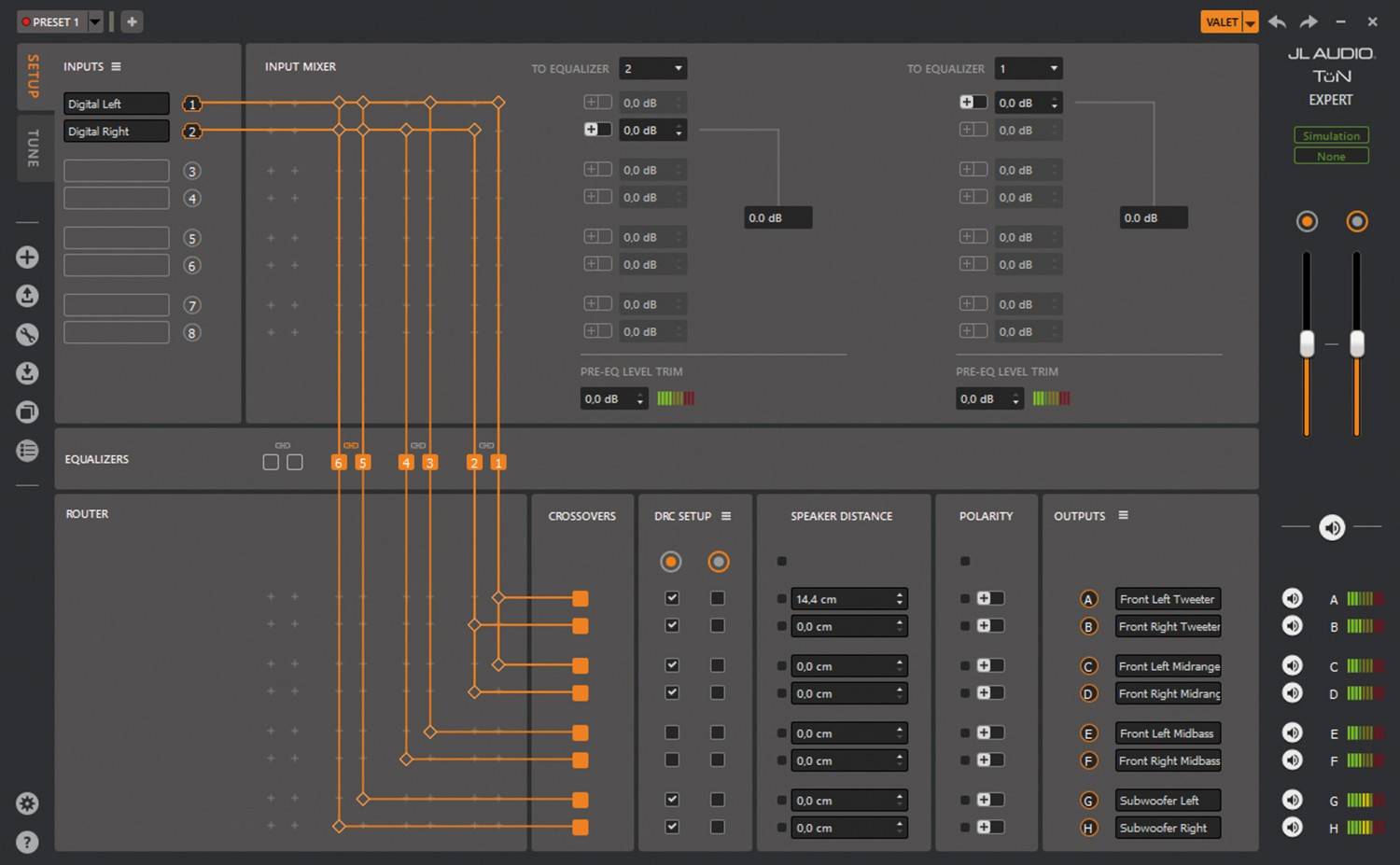The height and width of the screenshot is (865, 1400).
Task: Click the Front Left Tweeter output name
Action: (1168, 599)
